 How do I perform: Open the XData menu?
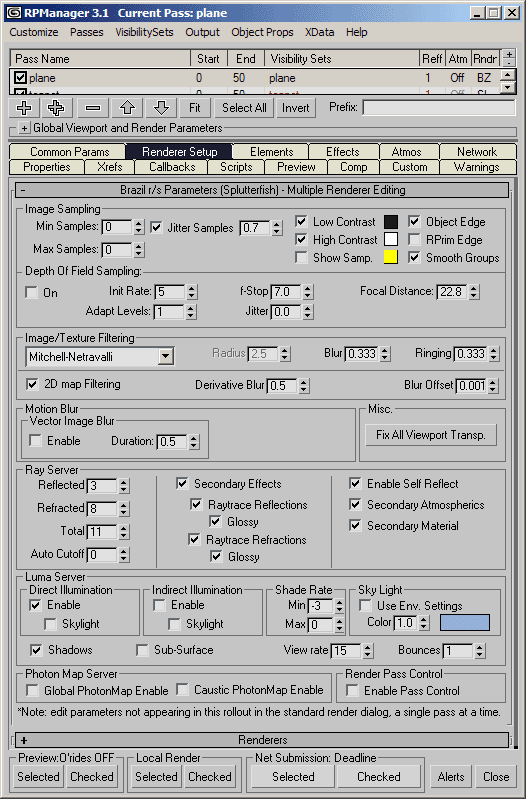pos(320,32)
